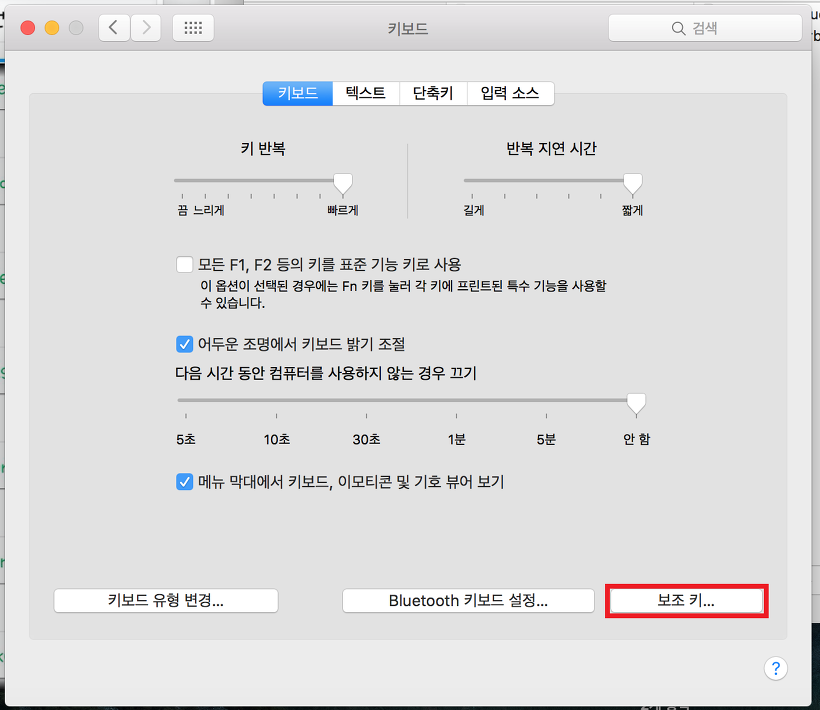Click the backlight turn-off time slider handle
820x710 pixels.
[635, 402]
